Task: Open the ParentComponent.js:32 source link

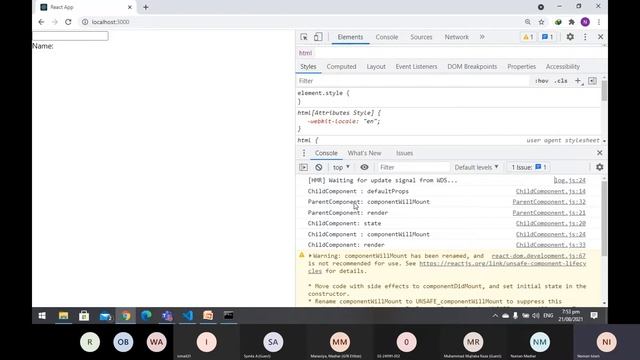Action: click(549, 202)
